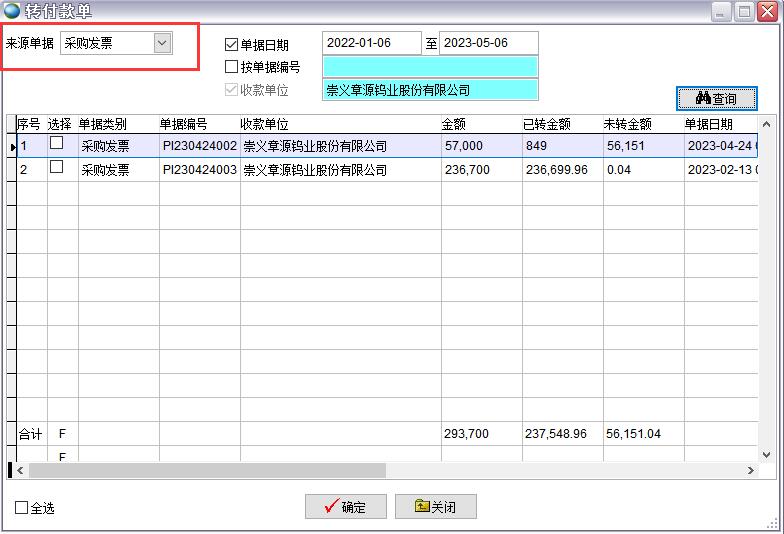The image size is (784, 534).
Task: Click the end date field 2023-05-06
Action: [x=488, y=43]
